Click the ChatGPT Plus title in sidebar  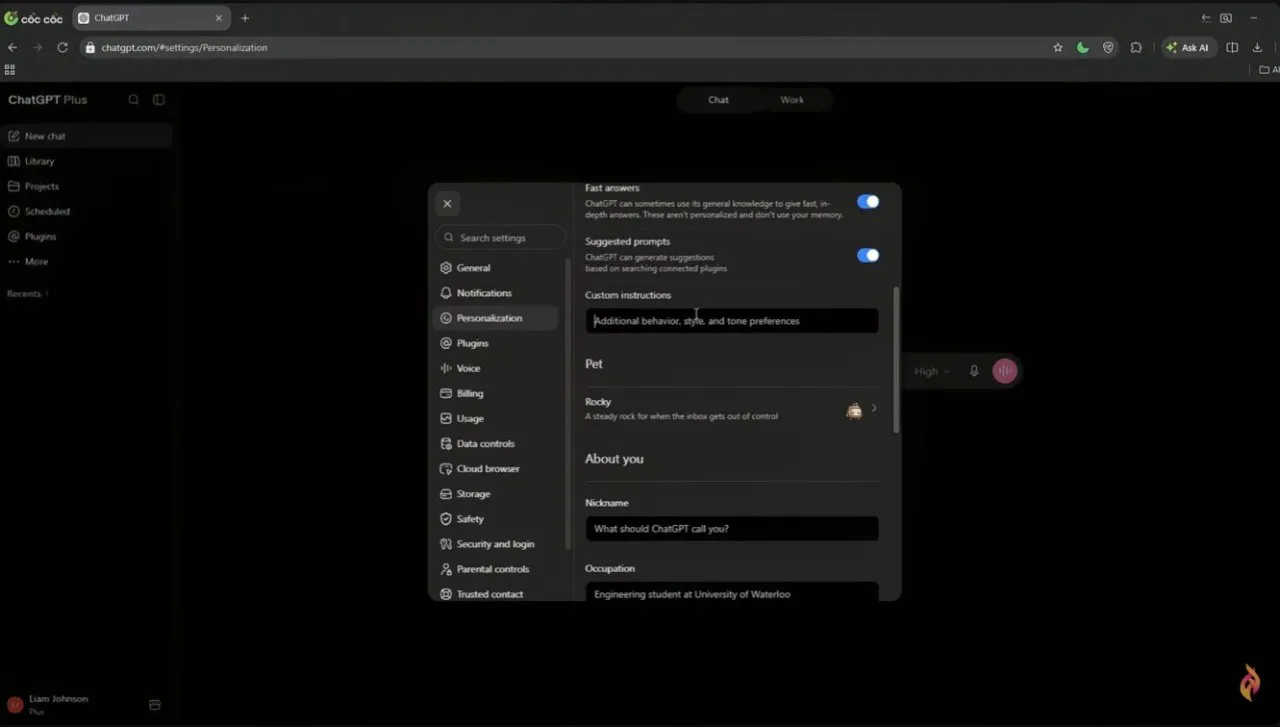click(48, 100)
